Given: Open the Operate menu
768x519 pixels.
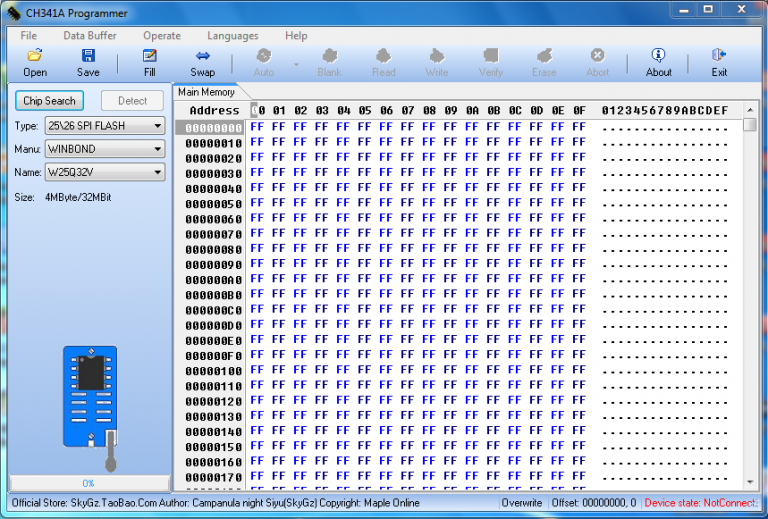Looking at the screenshot, I should [162, 36].
